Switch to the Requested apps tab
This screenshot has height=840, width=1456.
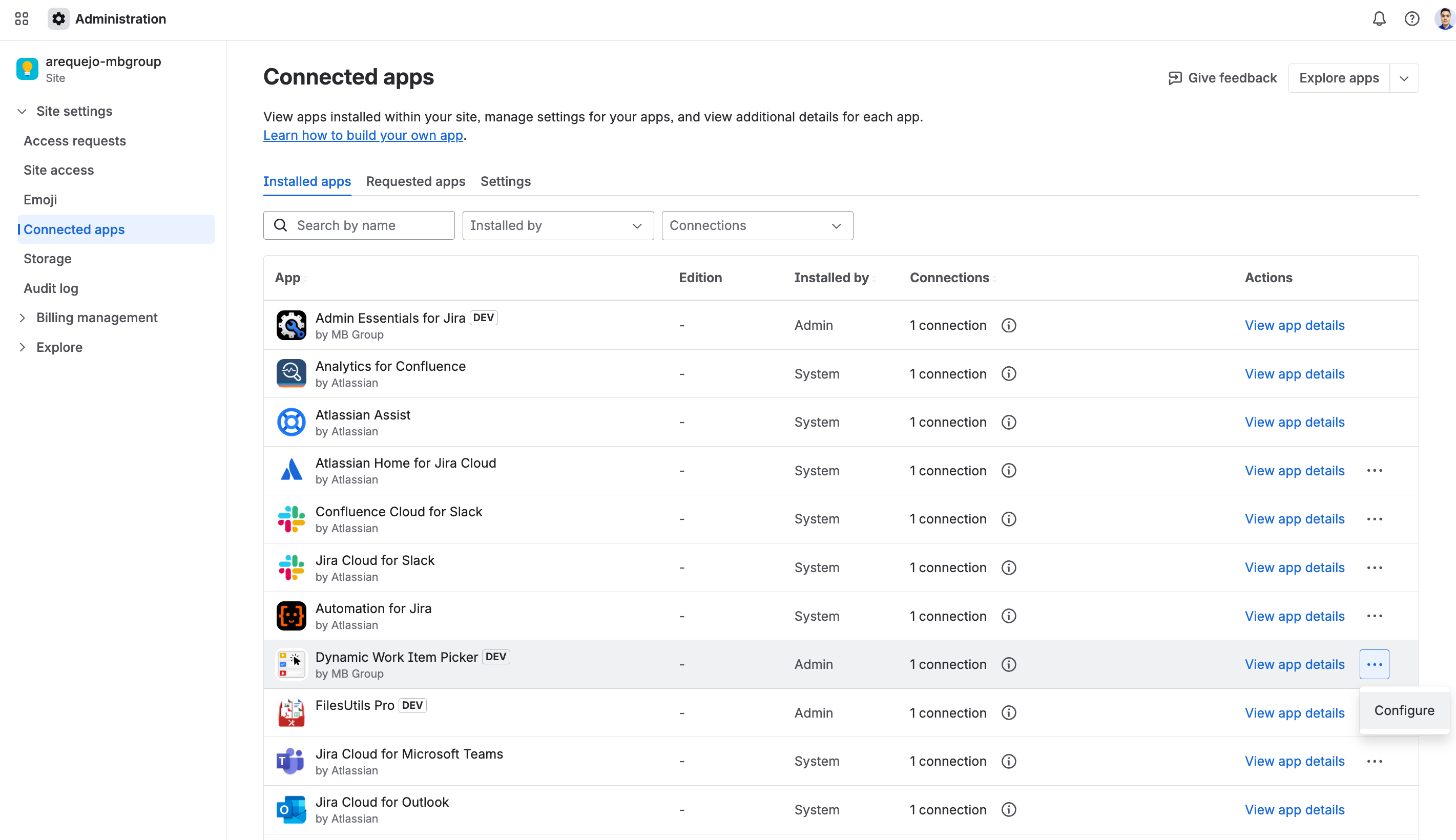tap(415, 182)
